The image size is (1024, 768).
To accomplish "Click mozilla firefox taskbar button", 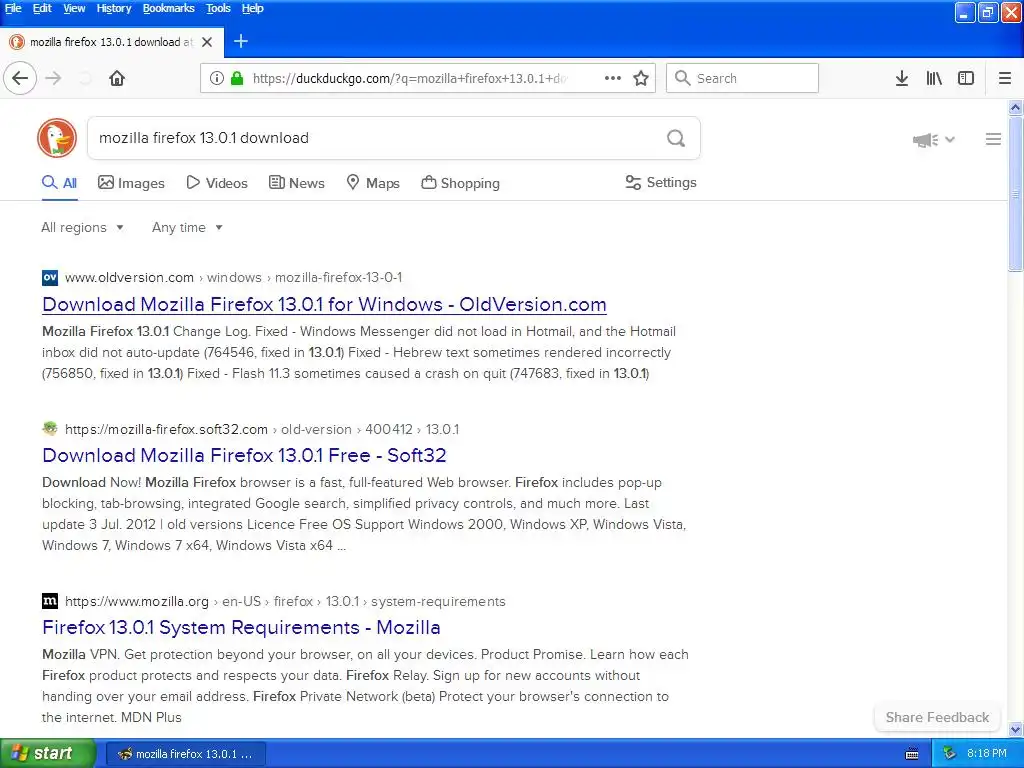I will [x=185, y=754].
